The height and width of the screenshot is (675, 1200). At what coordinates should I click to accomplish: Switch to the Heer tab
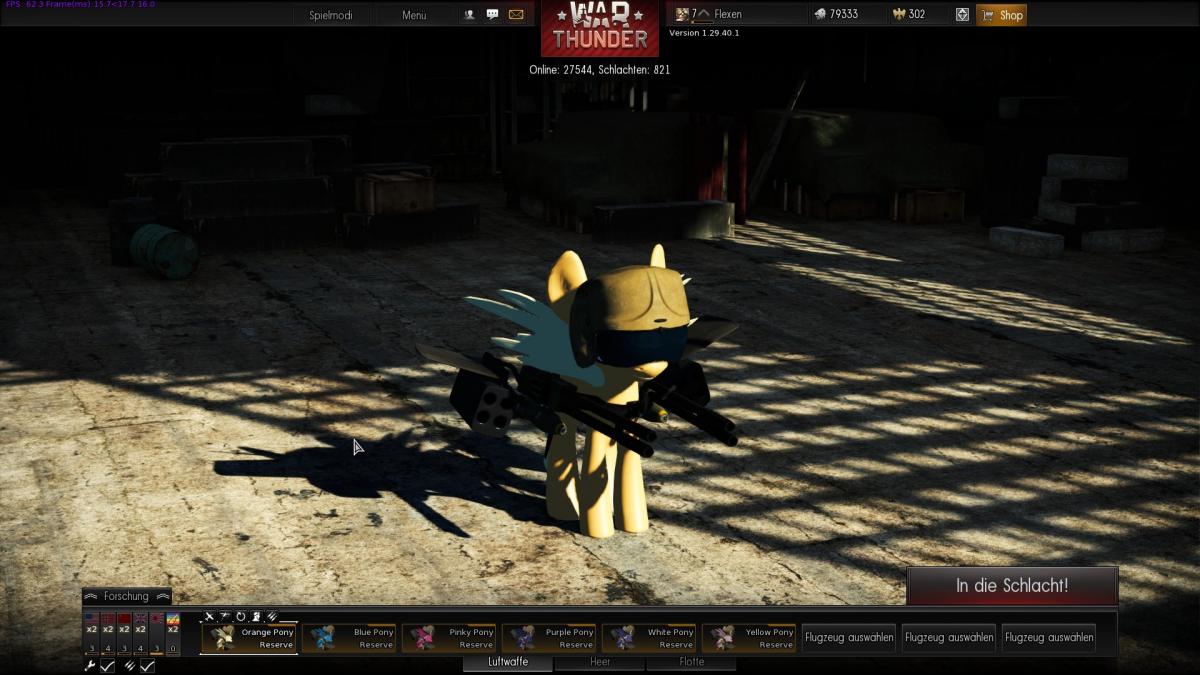coord(600,662)
